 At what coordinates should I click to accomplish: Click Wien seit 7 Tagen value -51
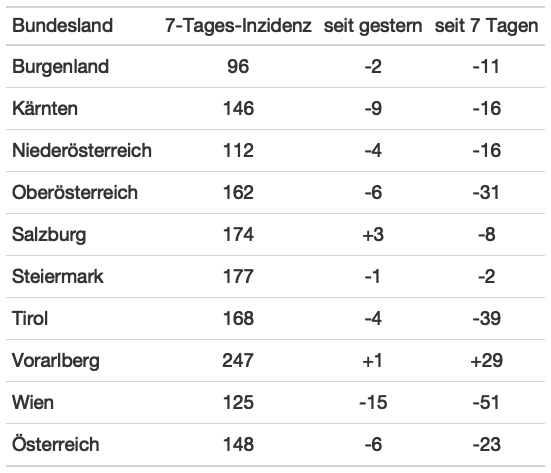(486, 402)
